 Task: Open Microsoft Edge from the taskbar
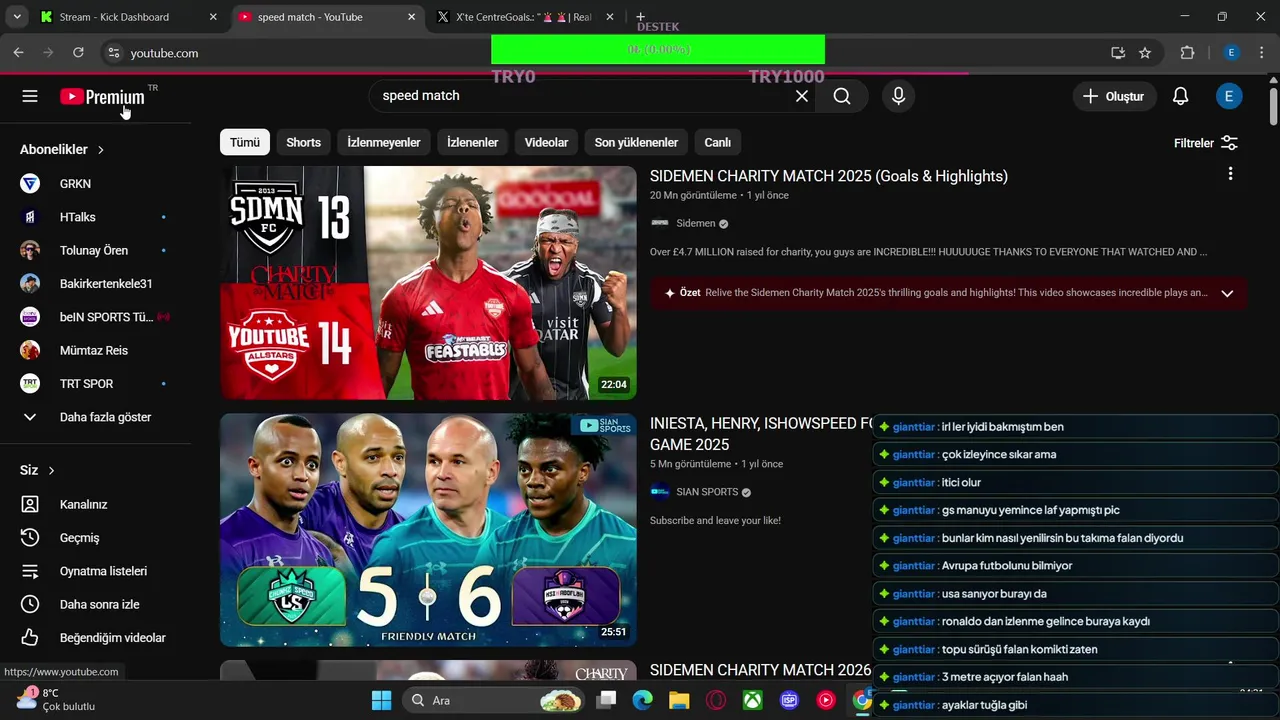[642, 700]
